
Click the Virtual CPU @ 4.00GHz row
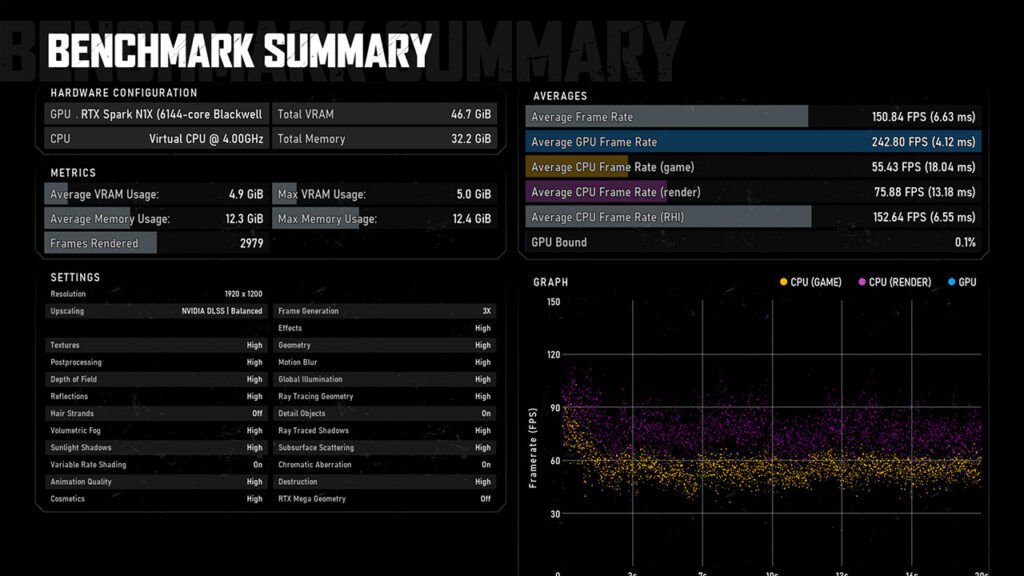[x=157, y=138]
